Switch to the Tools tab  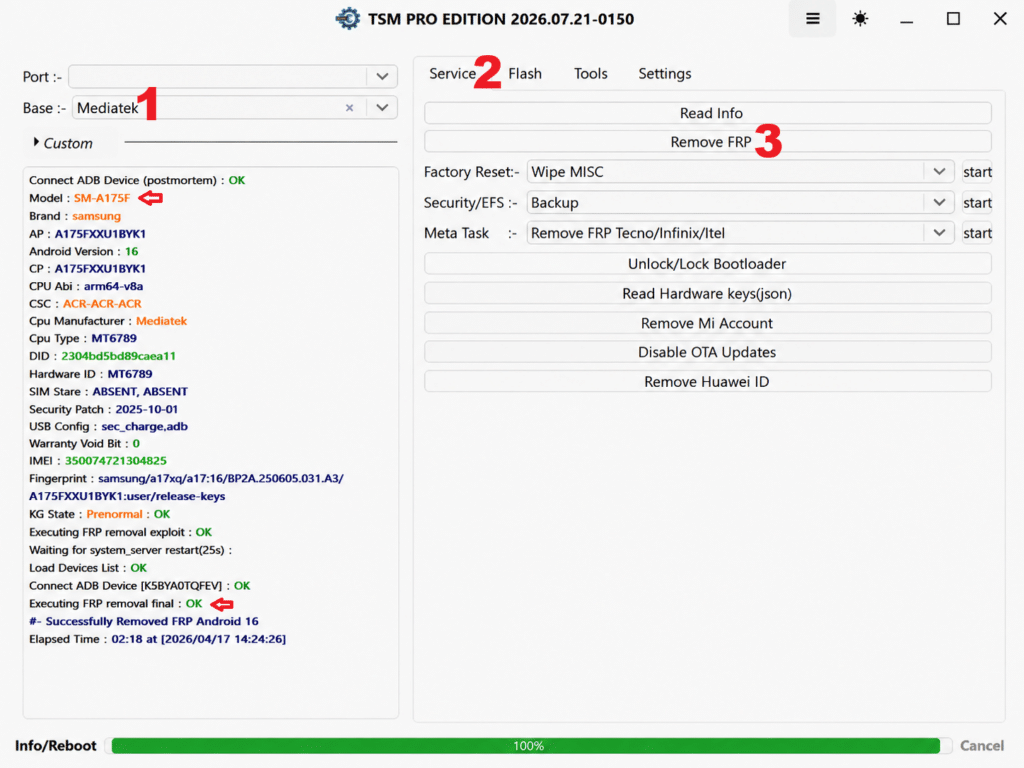pos(590,73)
